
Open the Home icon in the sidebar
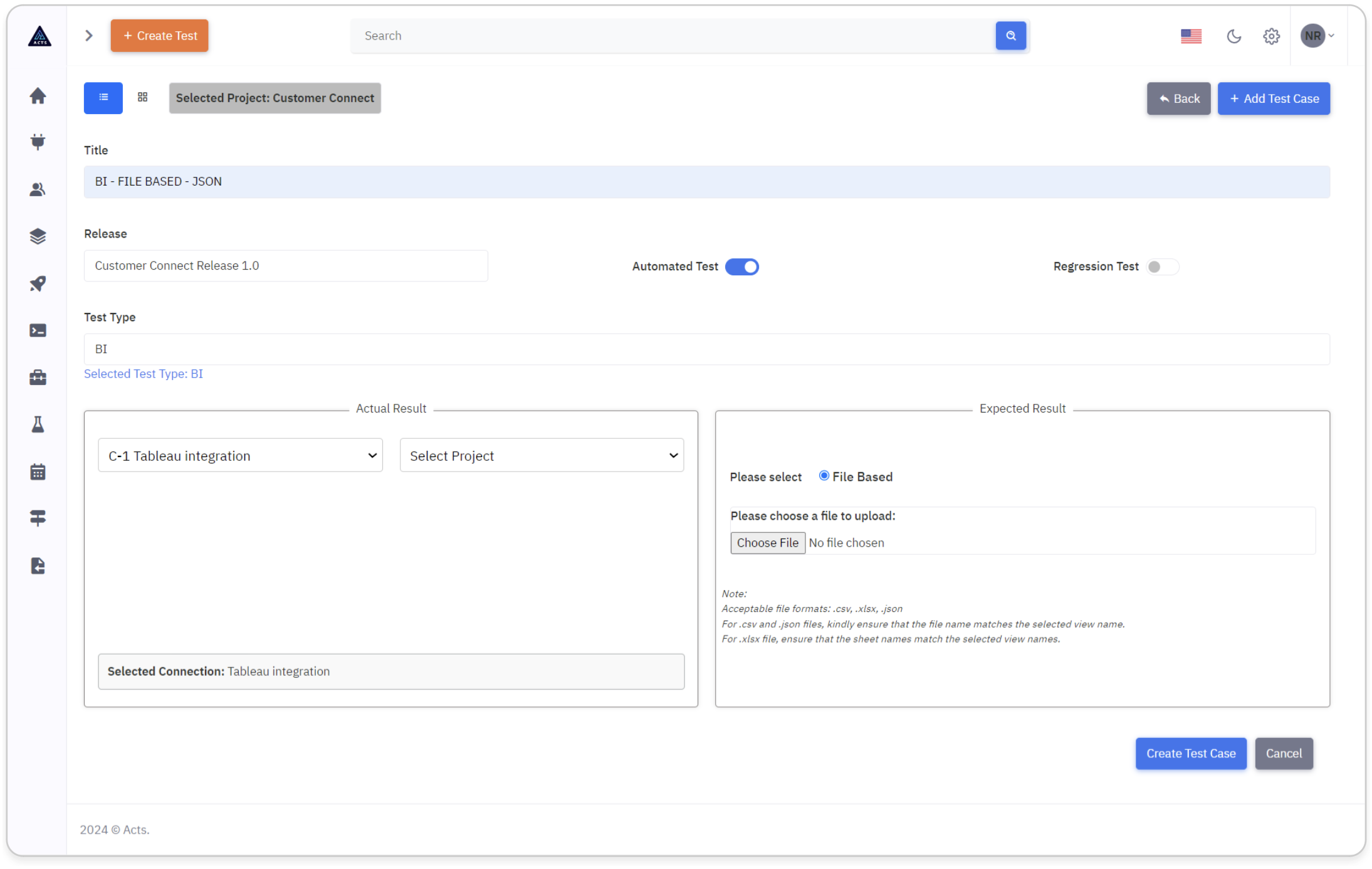pos(38,96)
